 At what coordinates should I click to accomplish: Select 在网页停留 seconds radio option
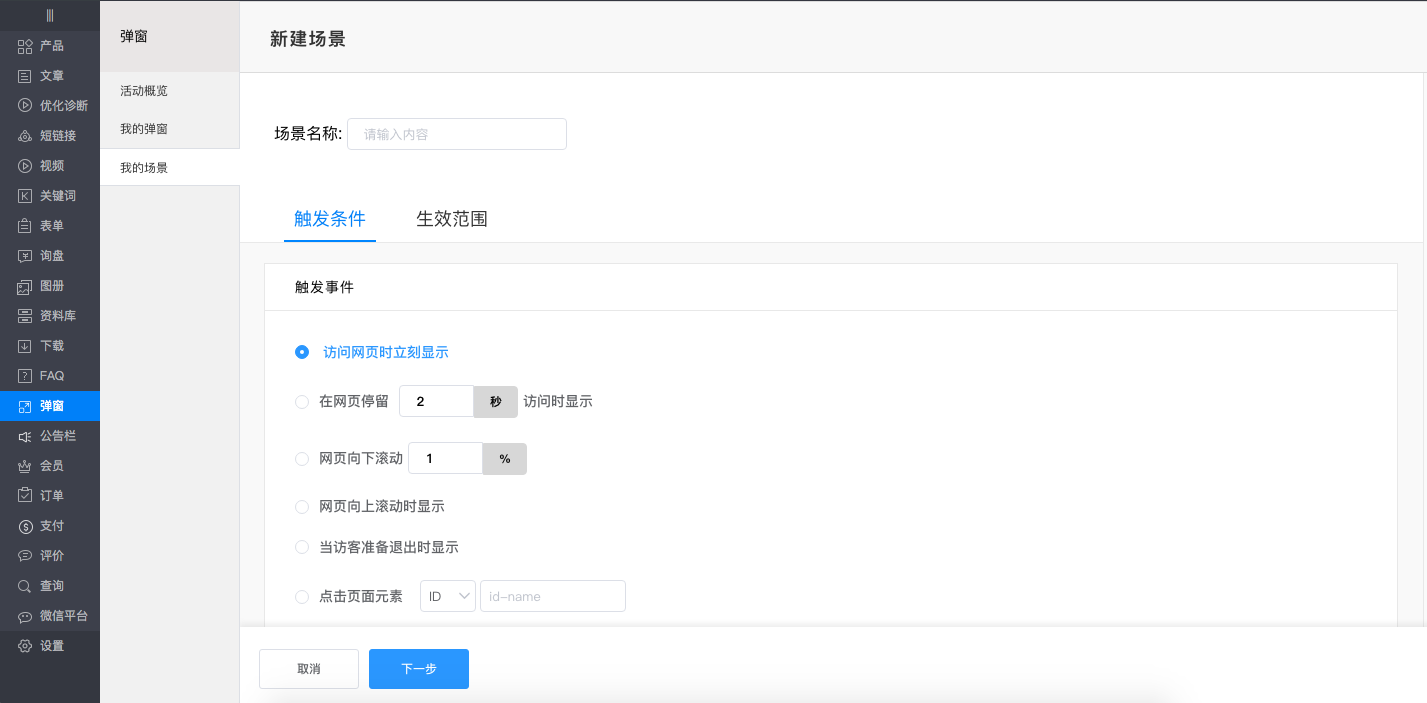tap(302, 402)
